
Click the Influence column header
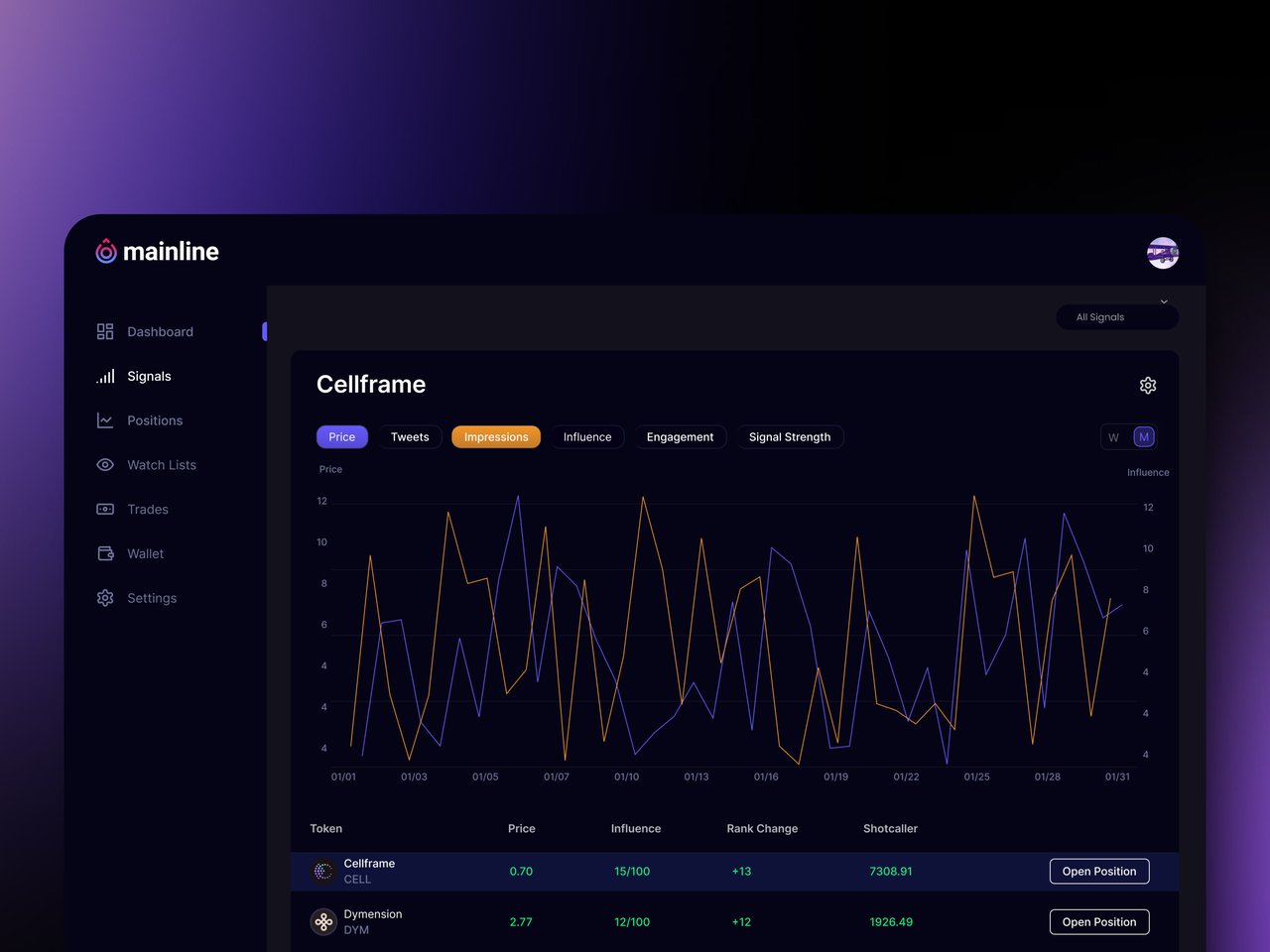click(x=635, y=829)
